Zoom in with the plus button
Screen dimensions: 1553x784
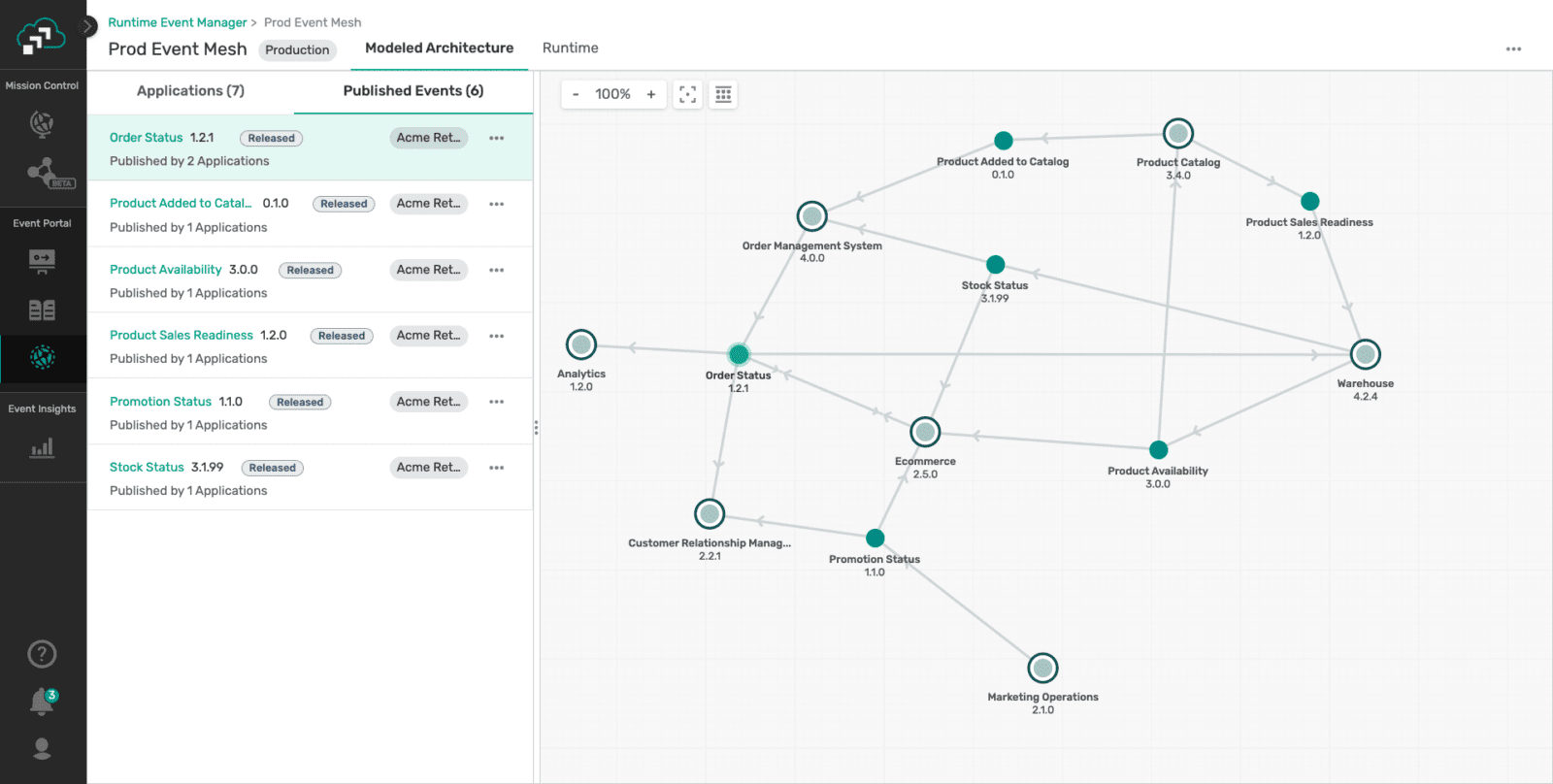click(651, 94)
